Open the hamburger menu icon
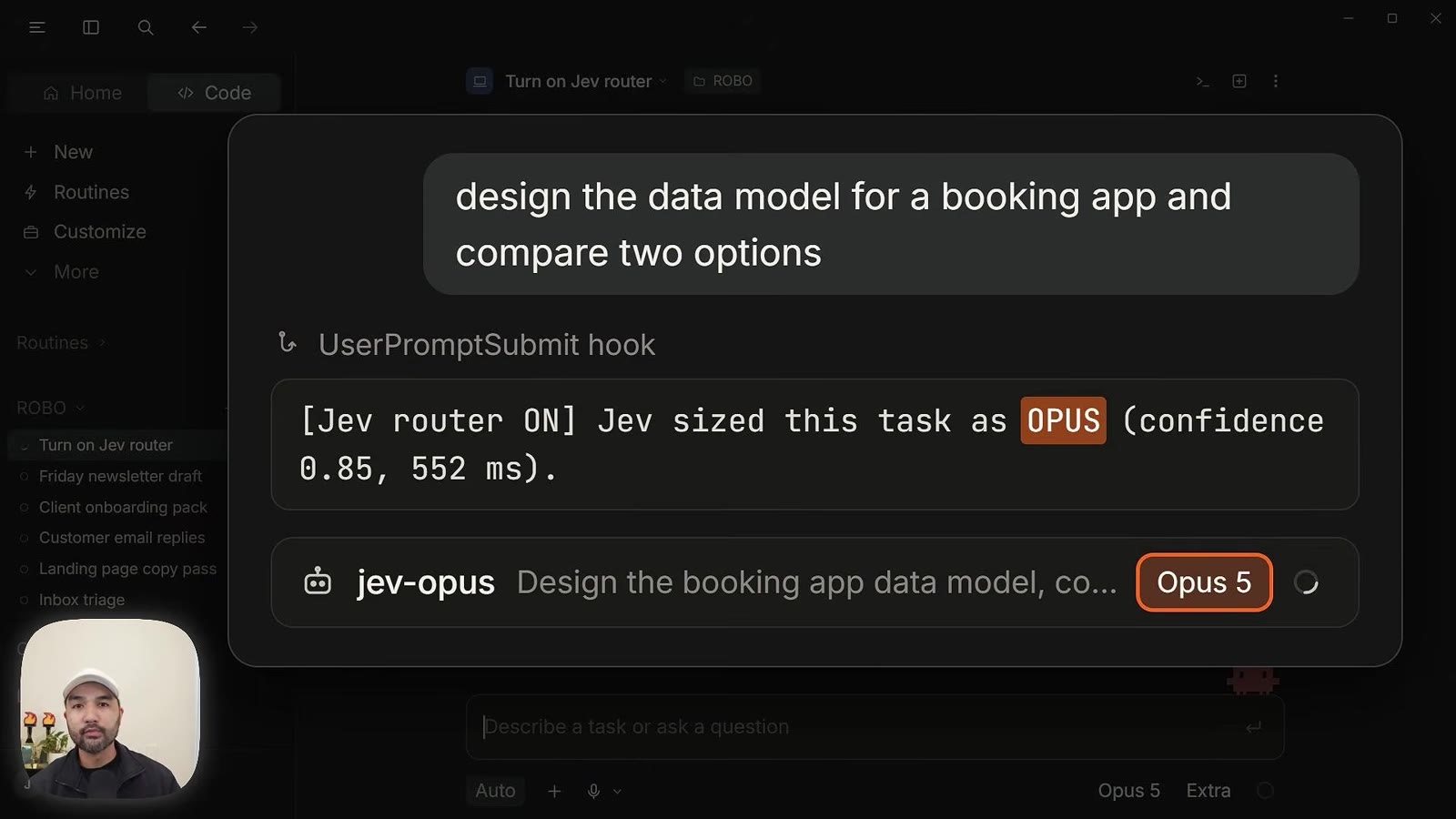1456x819 pixels. 37,27
